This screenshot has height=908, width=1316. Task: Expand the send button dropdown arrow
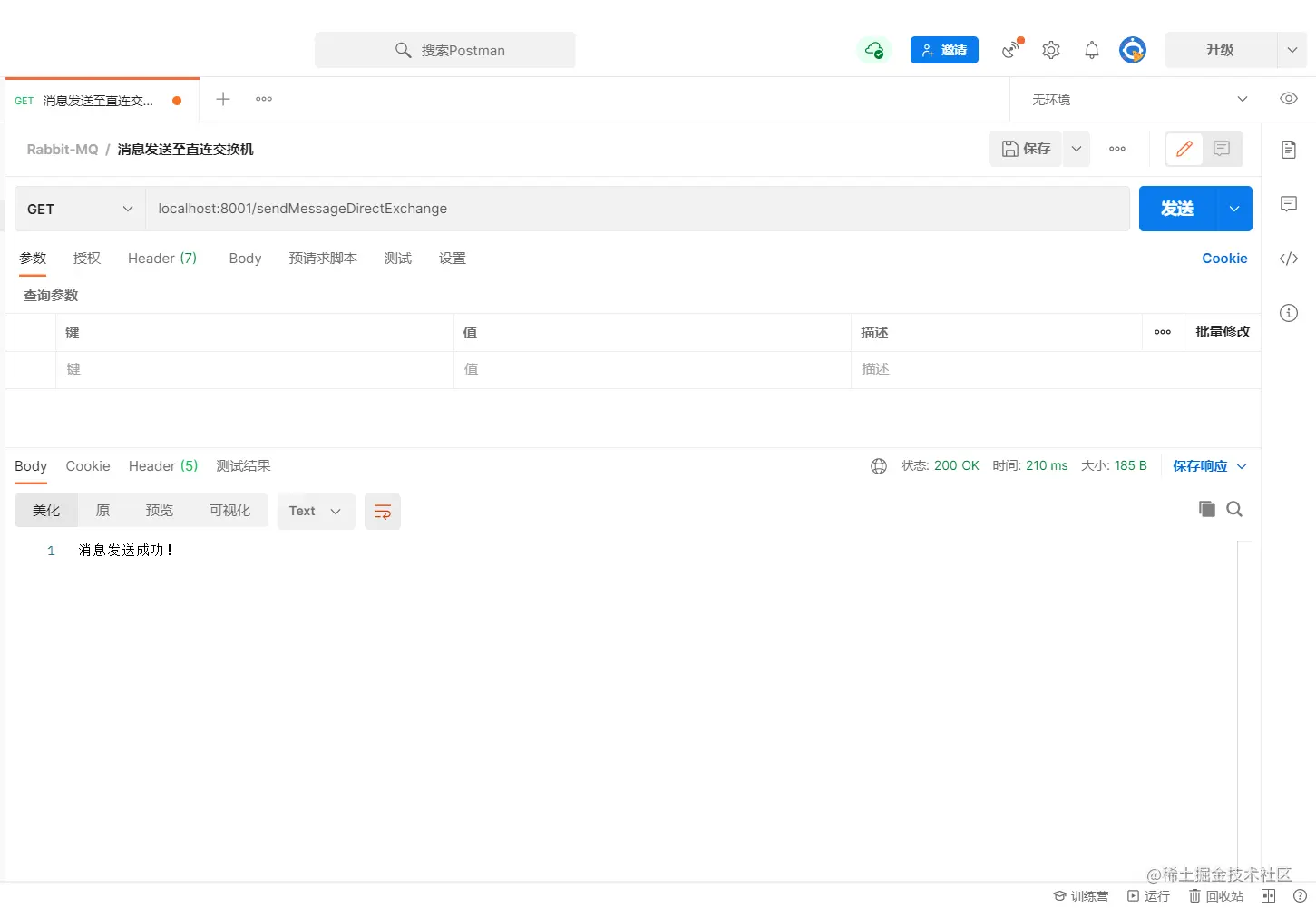(x=1234, y=209)
